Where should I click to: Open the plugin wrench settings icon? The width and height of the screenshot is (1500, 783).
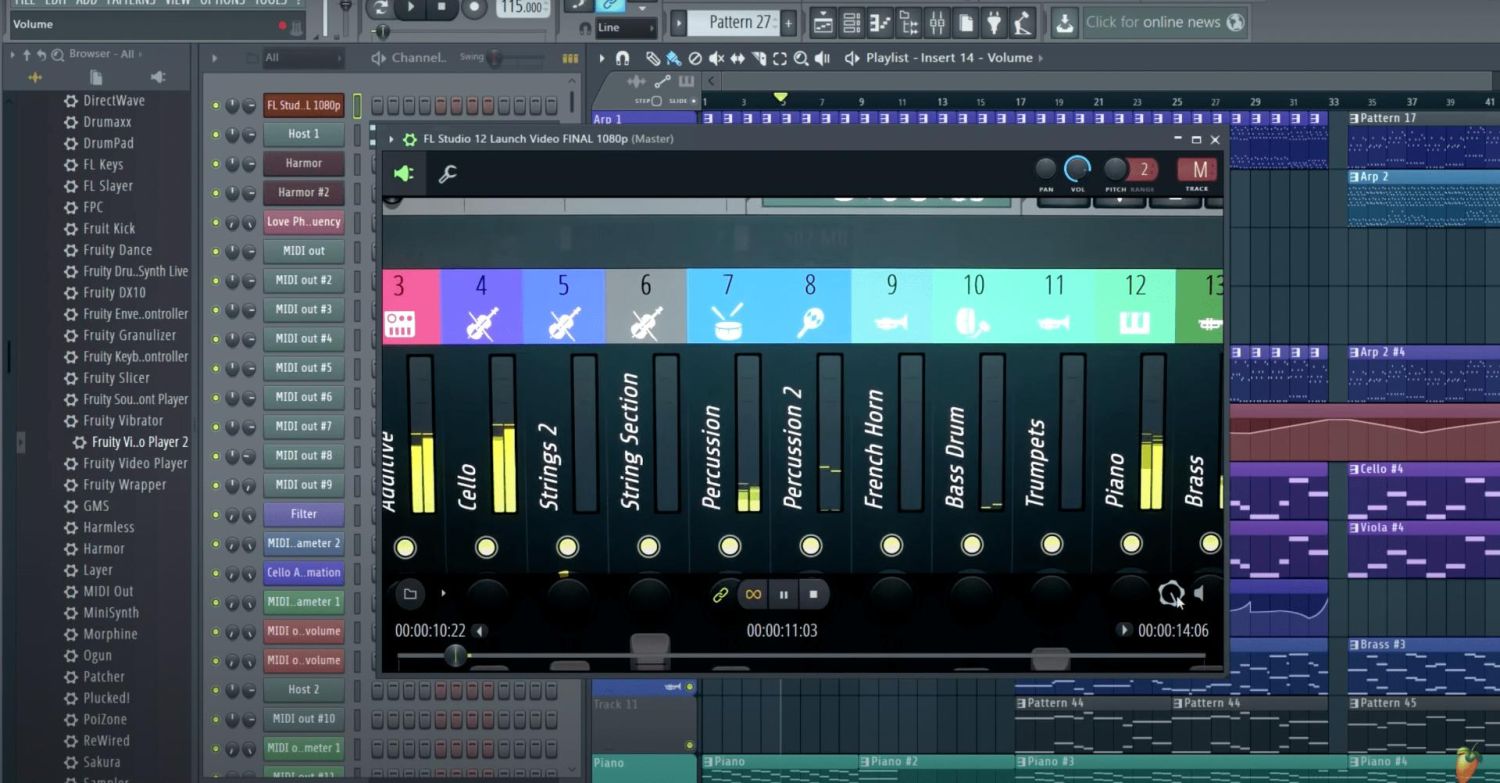pos(448,174)
